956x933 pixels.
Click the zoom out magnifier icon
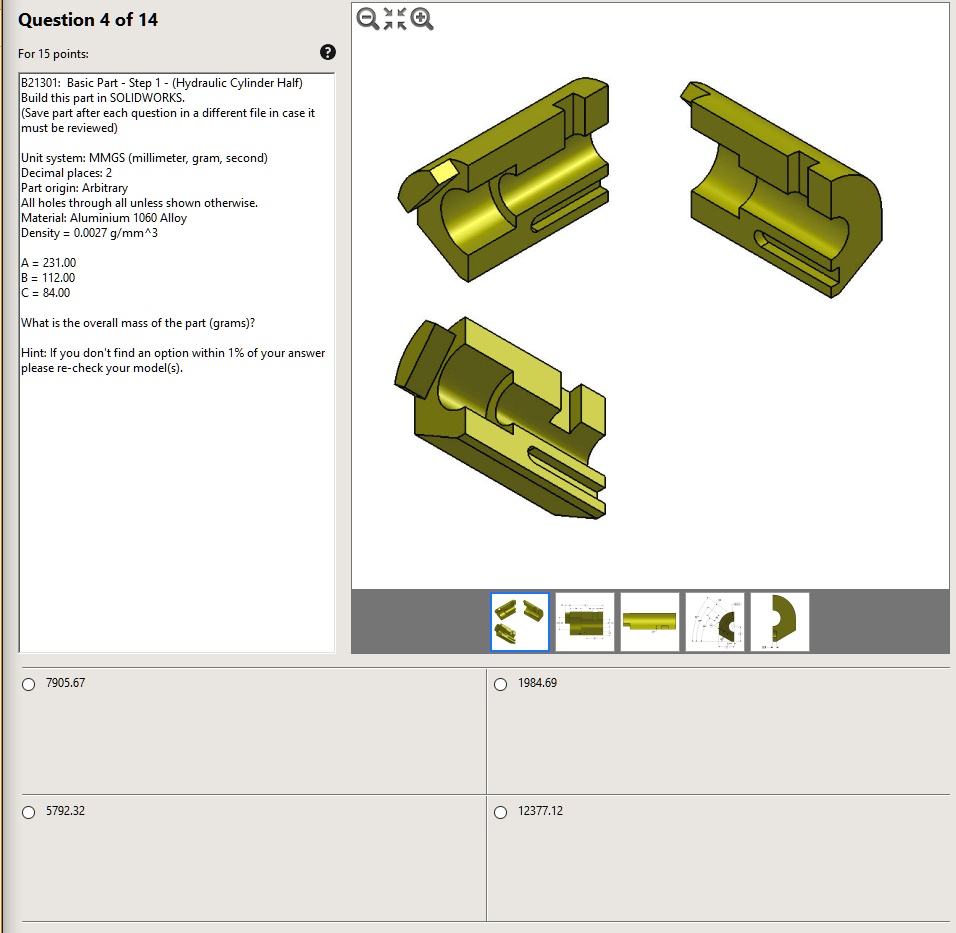[x=367, y=18]
